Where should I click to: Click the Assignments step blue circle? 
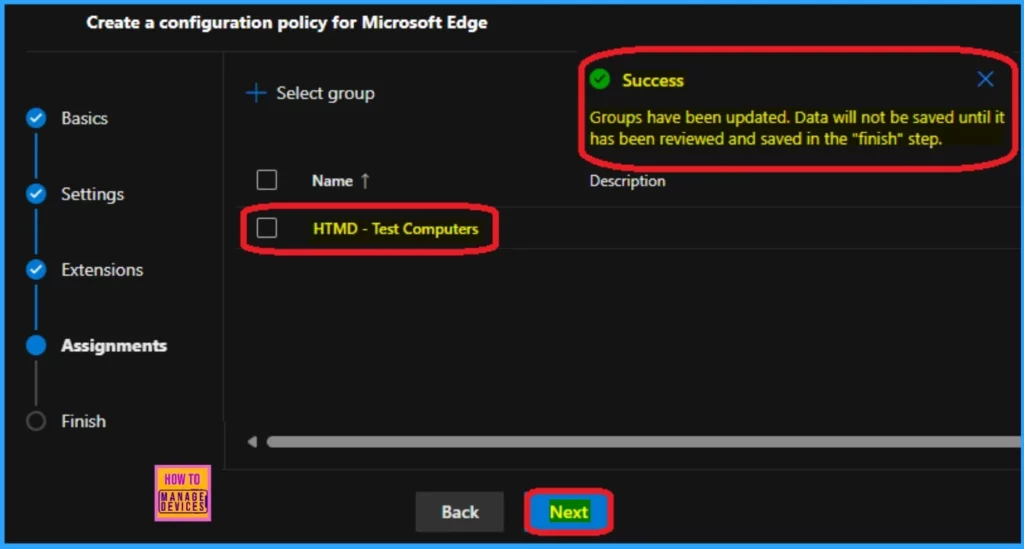36,345
